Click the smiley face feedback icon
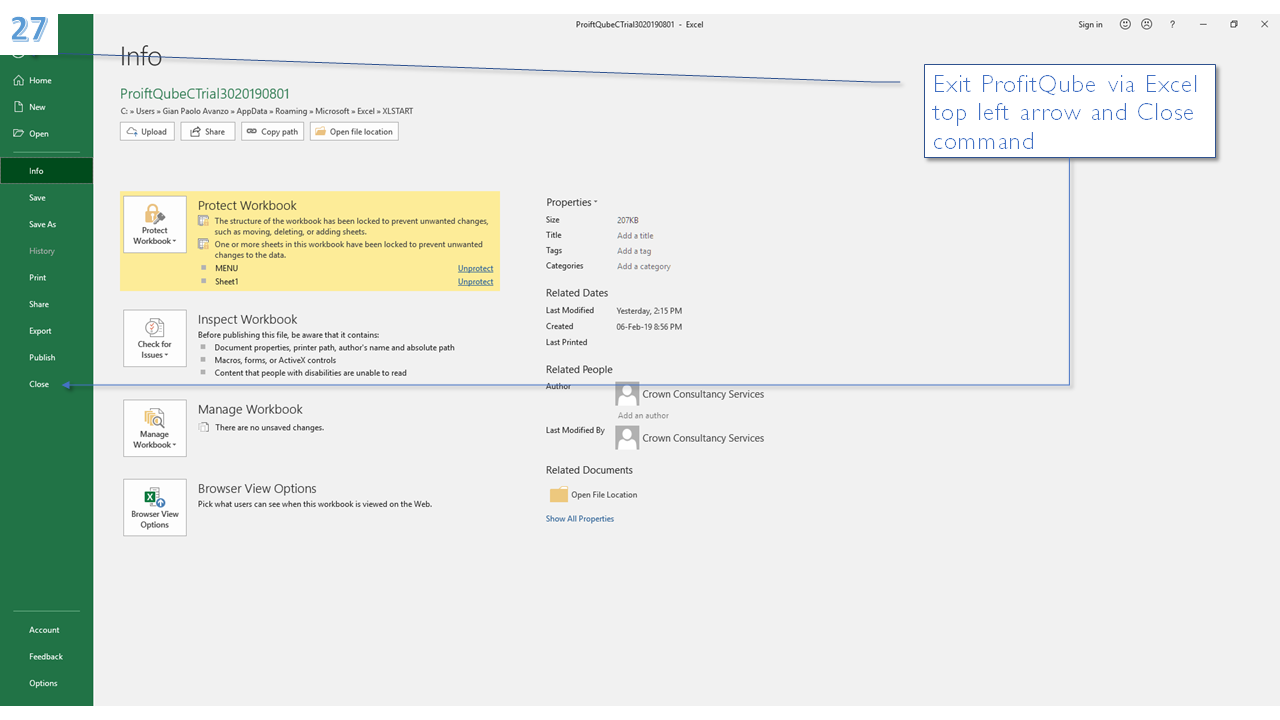Screen dimensions: 1280x720 click(x=1125, y=24)
